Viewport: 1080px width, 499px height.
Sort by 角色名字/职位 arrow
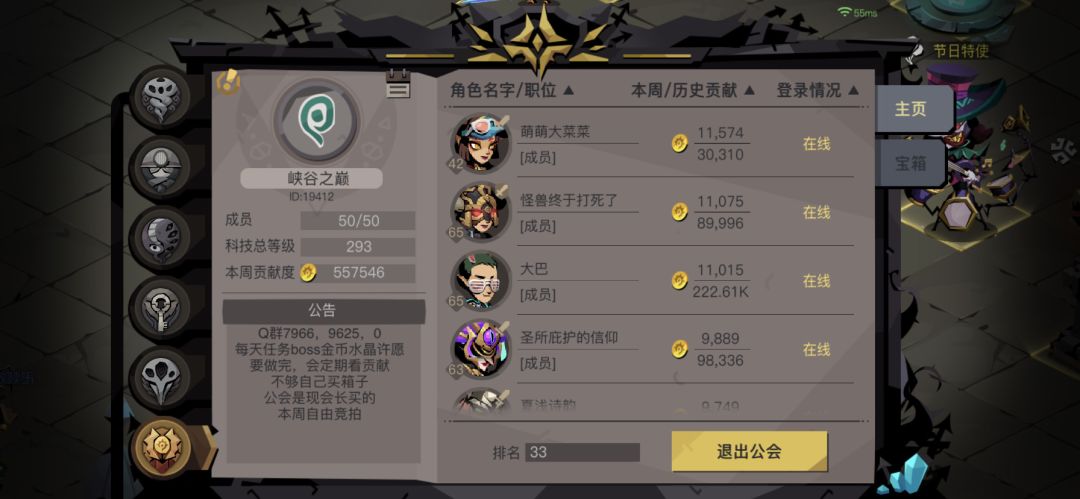point(569,90)
